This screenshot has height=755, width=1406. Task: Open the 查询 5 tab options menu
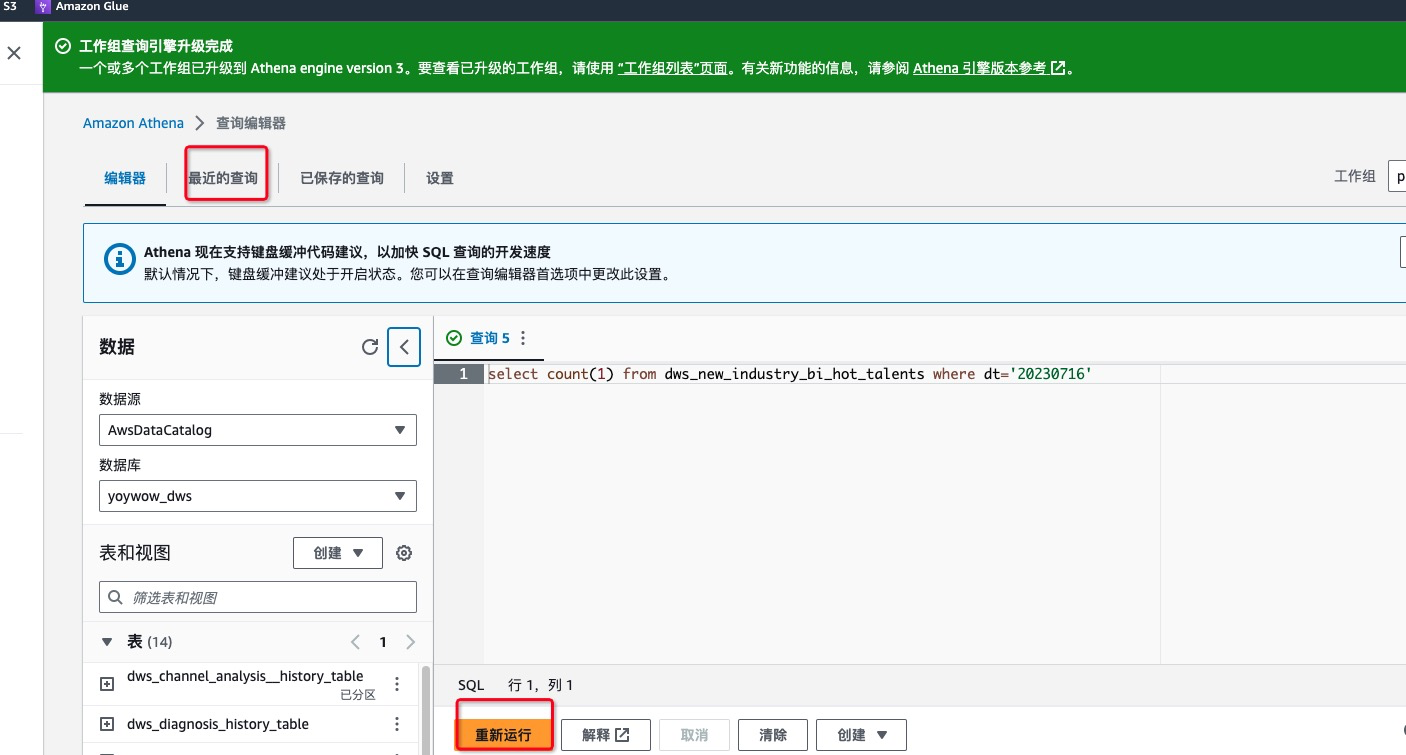click(x=523, y=338)
